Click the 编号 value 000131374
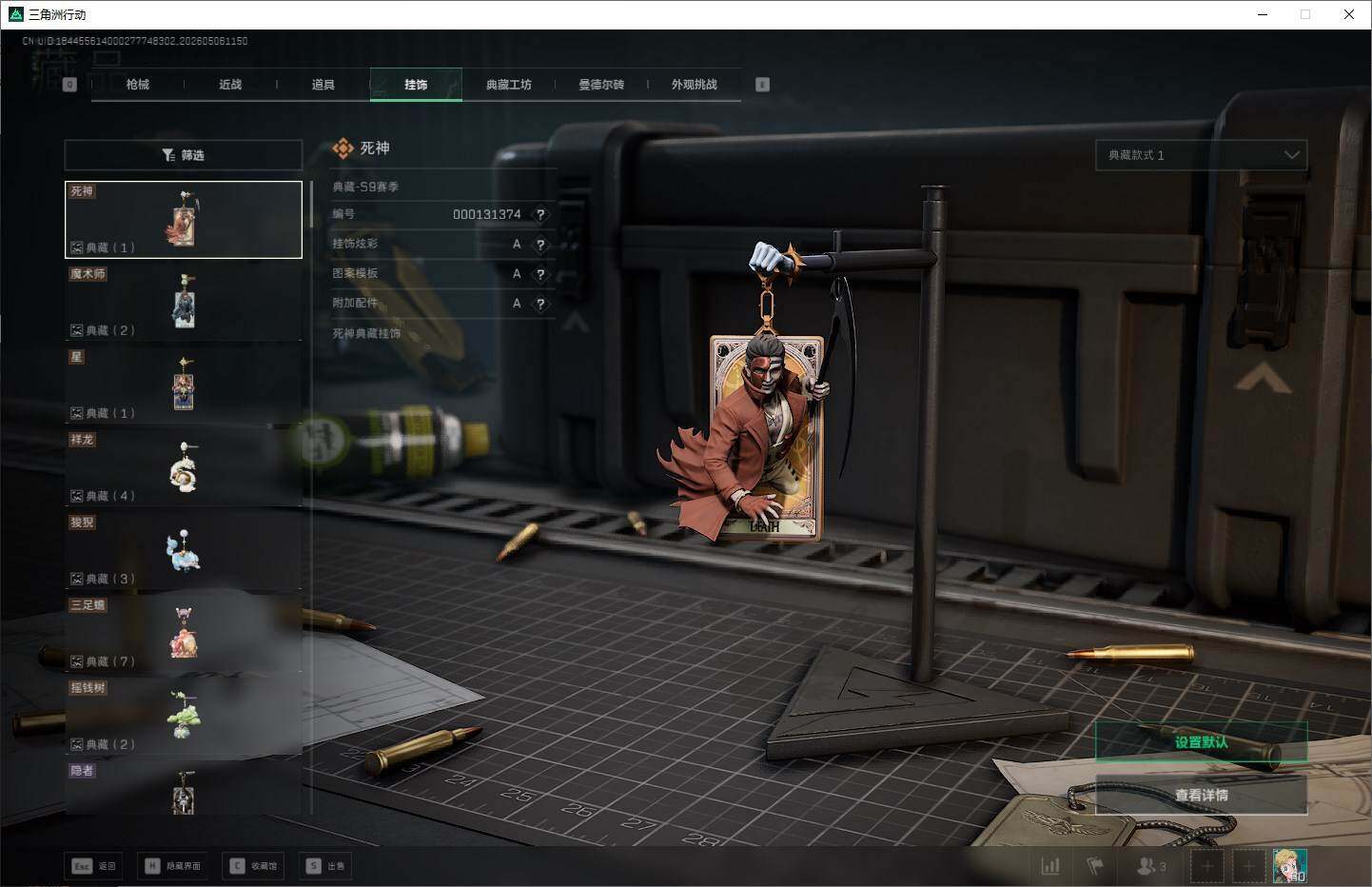This screenshot has height=887, width=1372. [487, 215]
